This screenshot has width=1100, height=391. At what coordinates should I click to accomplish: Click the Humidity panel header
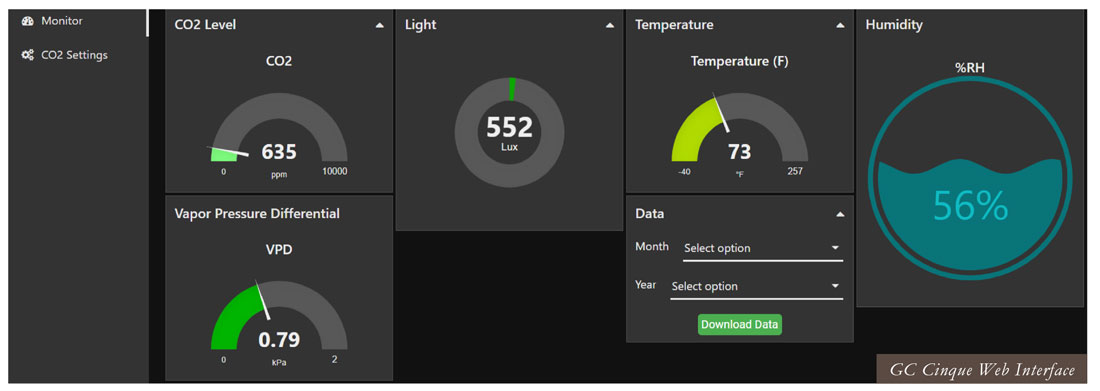tap(894, 25)
